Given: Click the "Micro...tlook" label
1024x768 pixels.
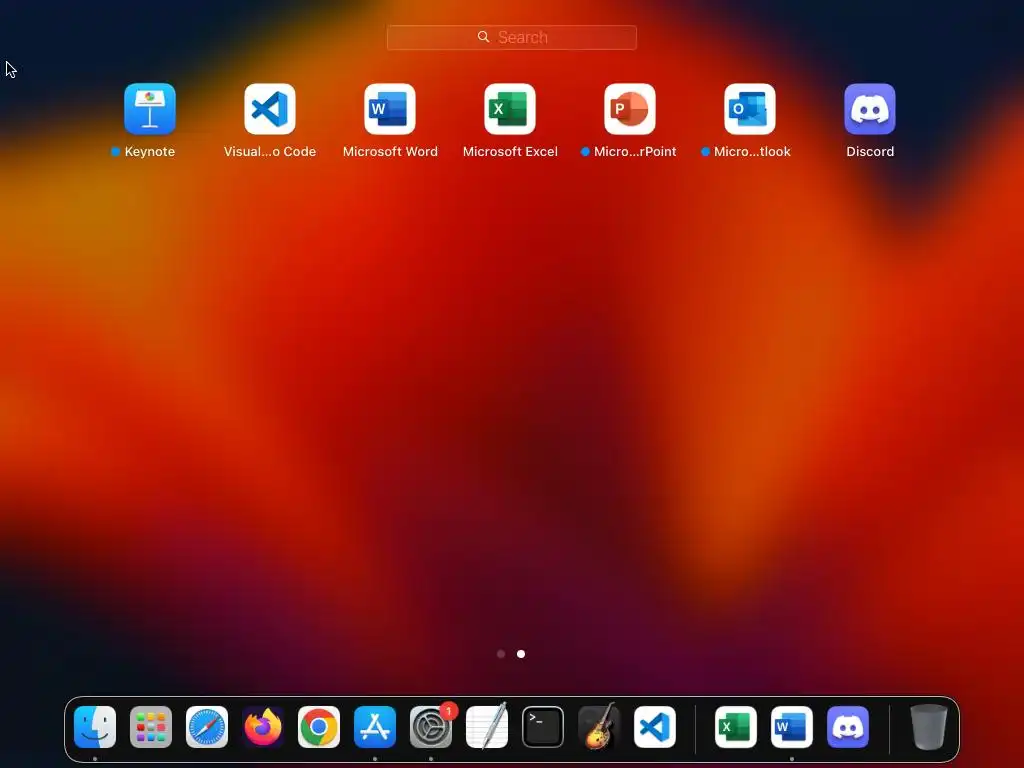Looking at the screenshot, I should [752, 152].
